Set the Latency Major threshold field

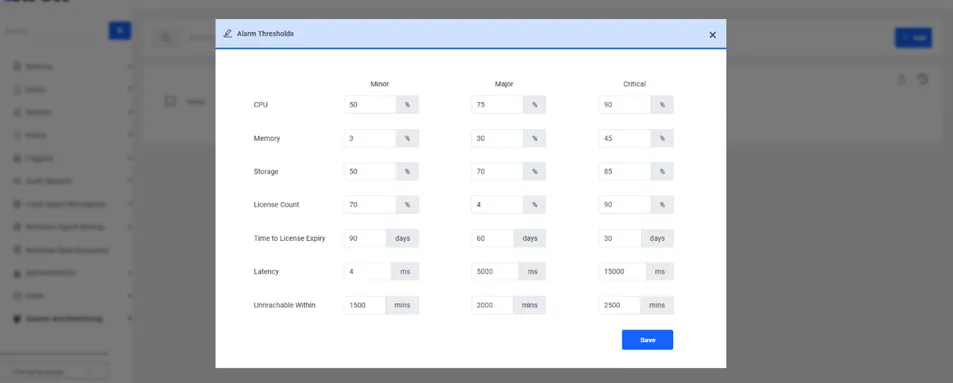click(x=495, y=271)
